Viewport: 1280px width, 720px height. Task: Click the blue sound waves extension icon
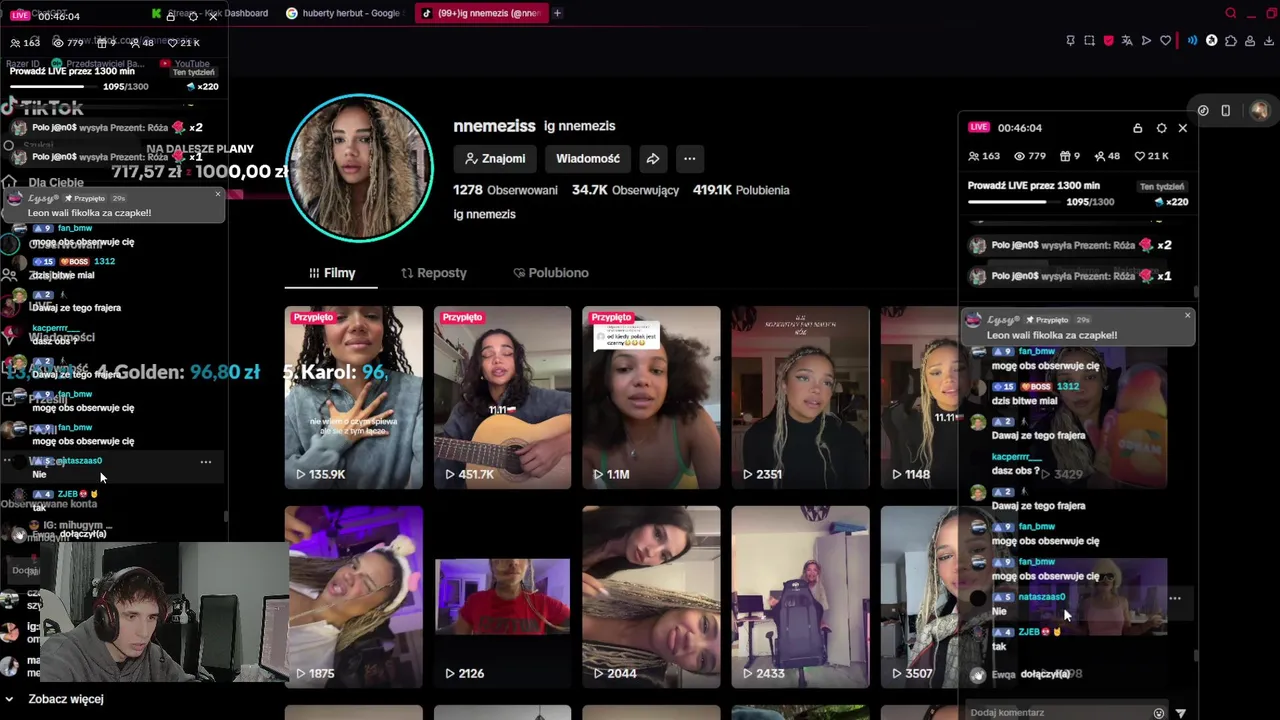pos(1192,41)
